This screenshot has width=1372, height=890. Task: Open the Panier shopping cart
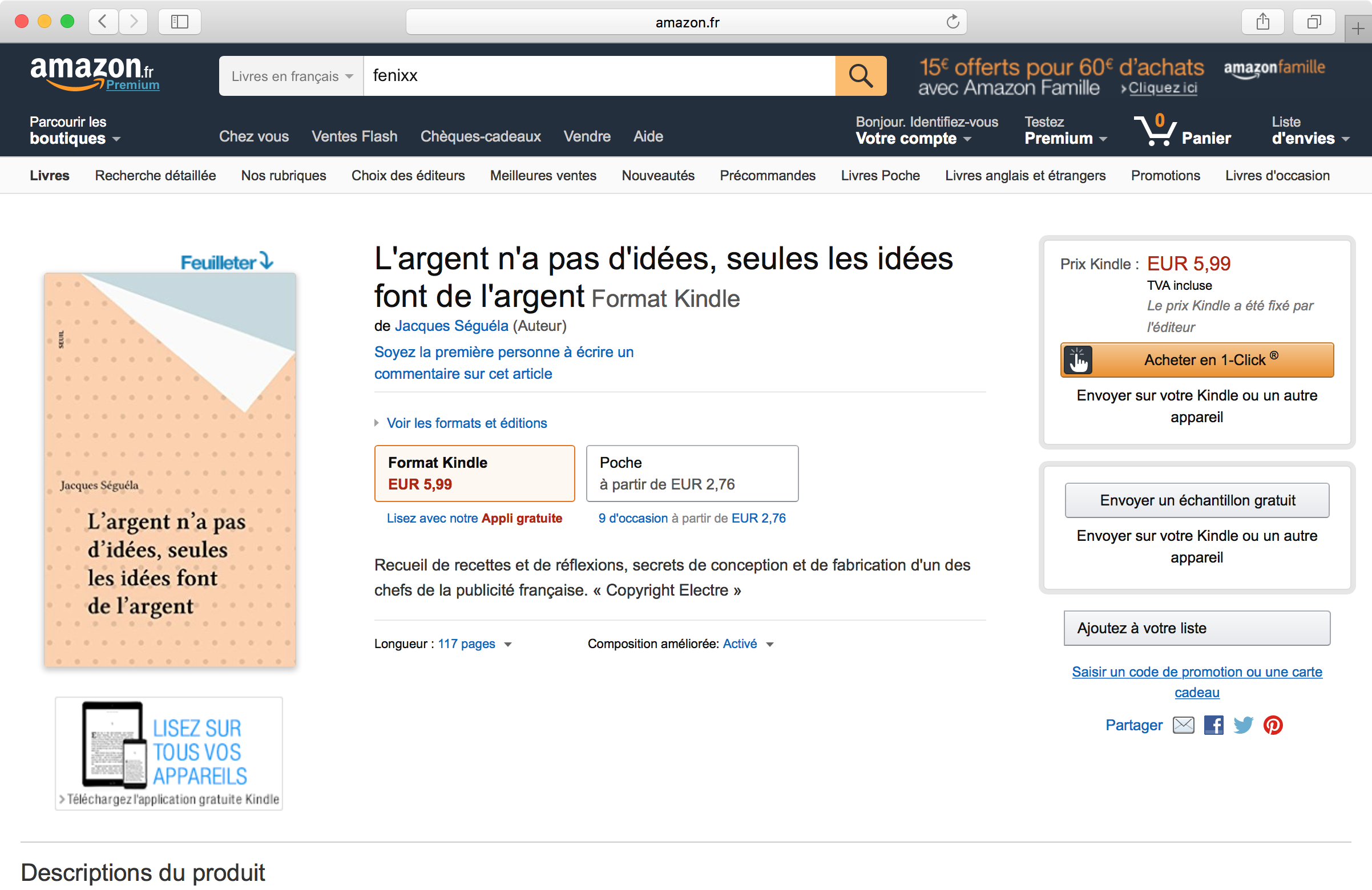point(1183,131)
